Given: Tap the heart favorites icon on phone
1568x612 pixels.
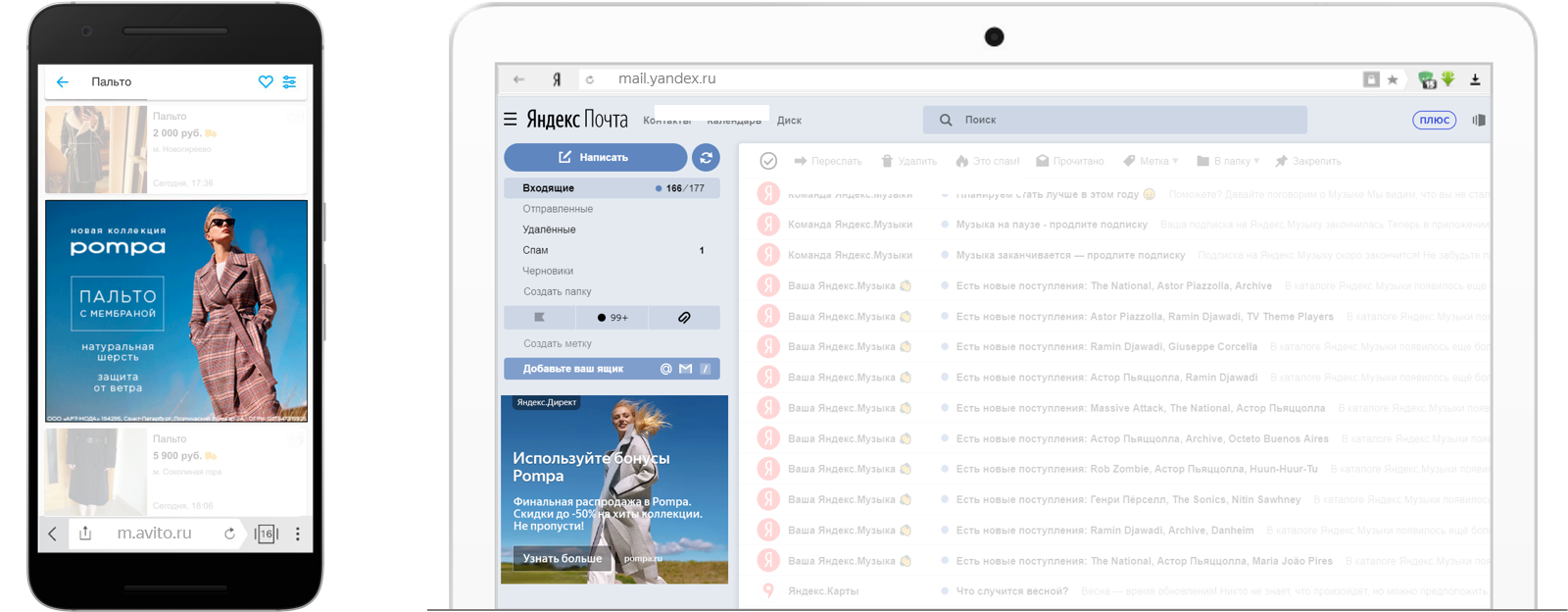Looking at the screenshot, I should [x=266, y=82].
